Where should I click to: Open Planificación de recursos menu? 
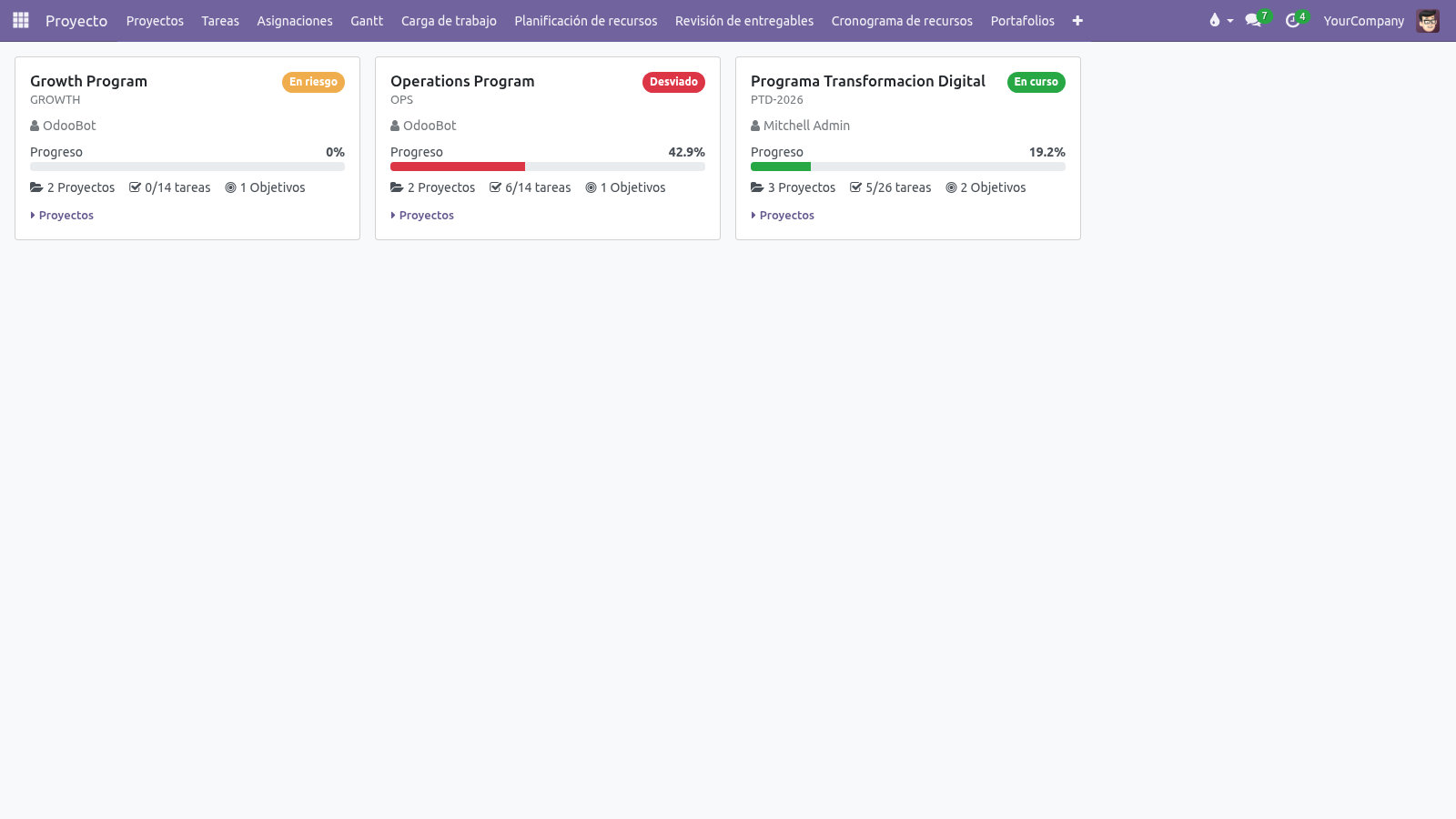pyautogui.click(x=586, y=21)
